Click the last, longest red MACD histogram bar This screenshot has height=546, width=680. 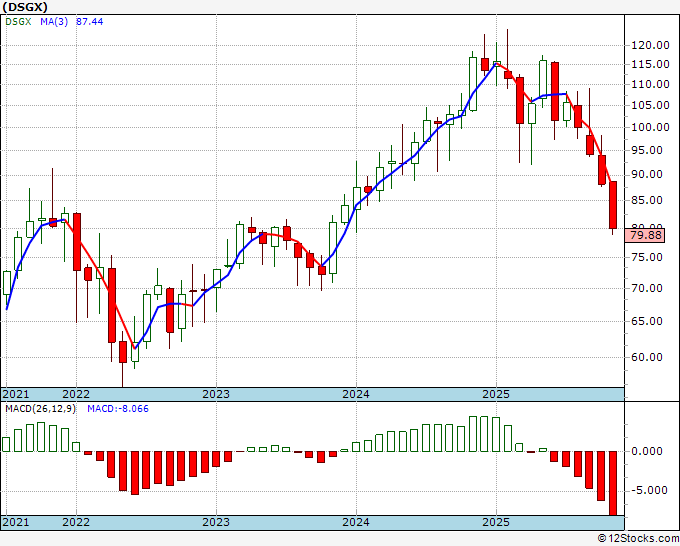(613, 483)
